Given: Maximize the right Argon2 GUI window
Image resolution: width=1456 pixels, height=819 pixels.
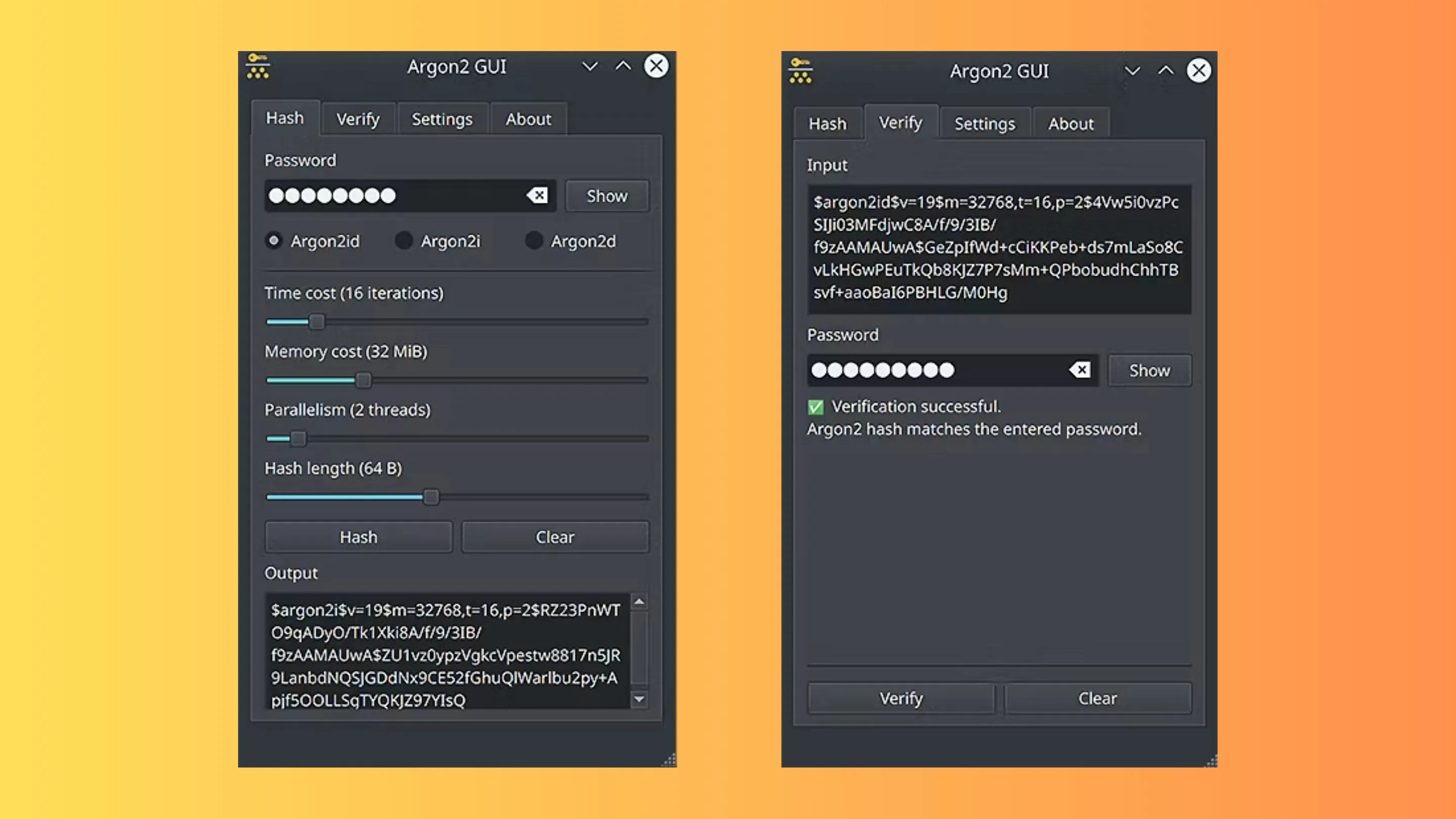Looking at the screenshot, I should [x=1165, y=71].
